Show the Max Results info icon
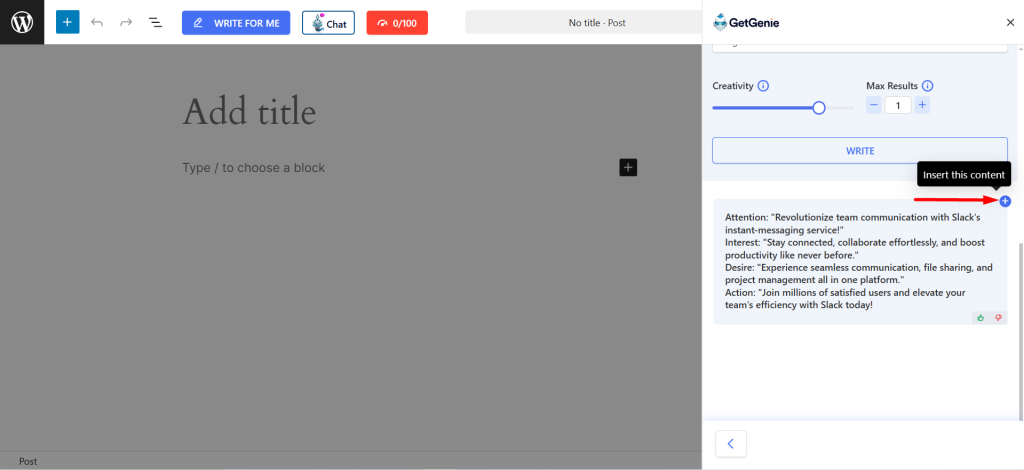 point(928,86)
